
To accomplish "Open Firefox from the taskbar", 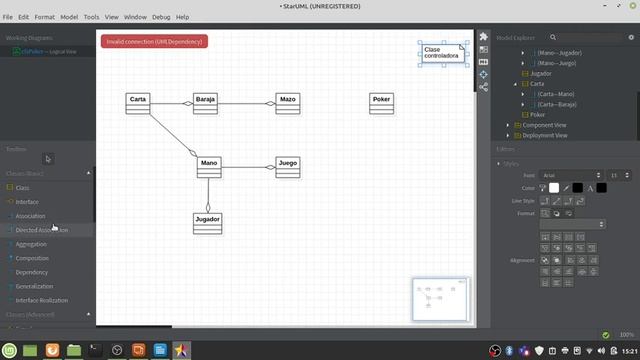I will [52, 350].
